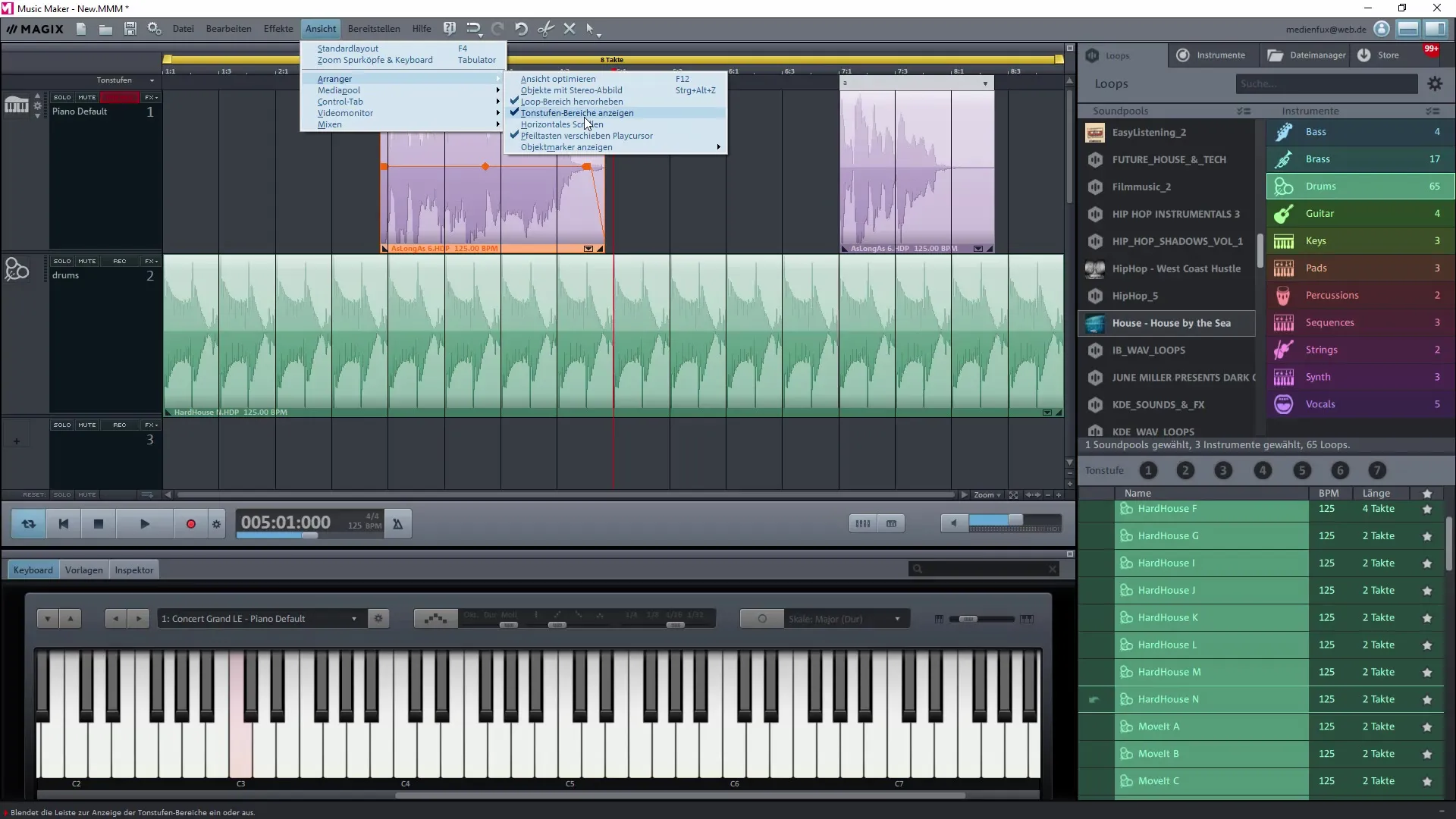
Task: Click the Loops search field
Action: [x=1326, y=84]
